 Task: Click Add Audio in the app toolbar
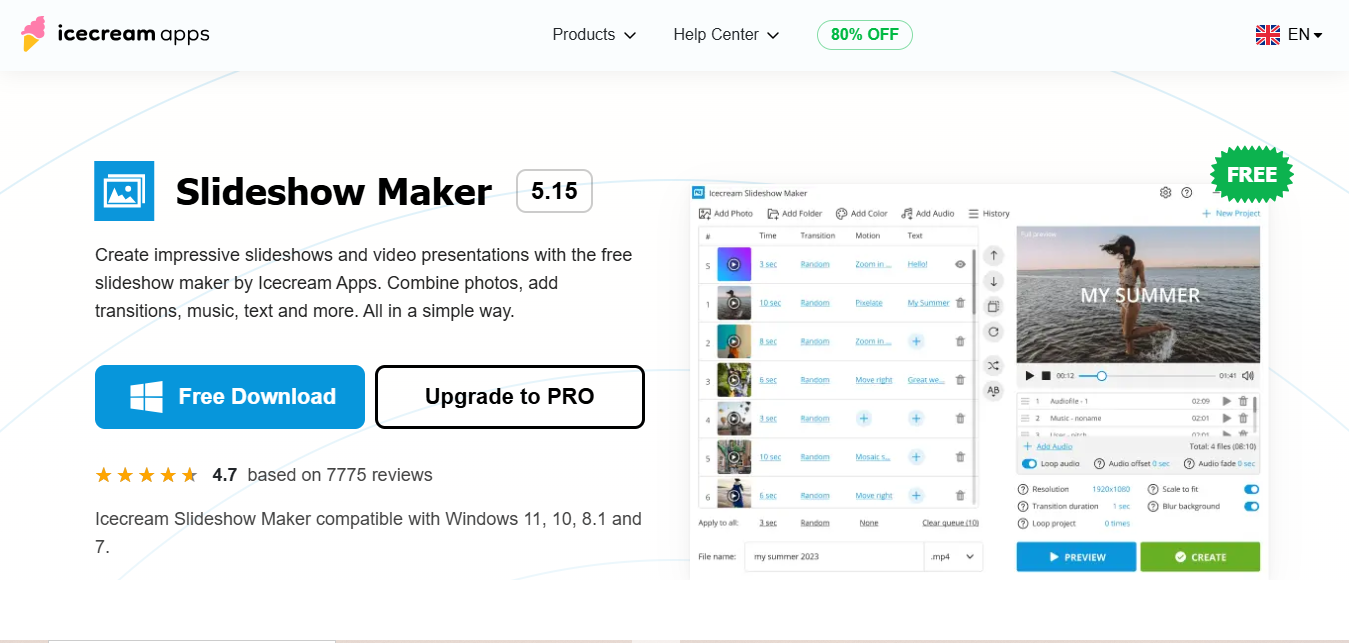point(928,213)
